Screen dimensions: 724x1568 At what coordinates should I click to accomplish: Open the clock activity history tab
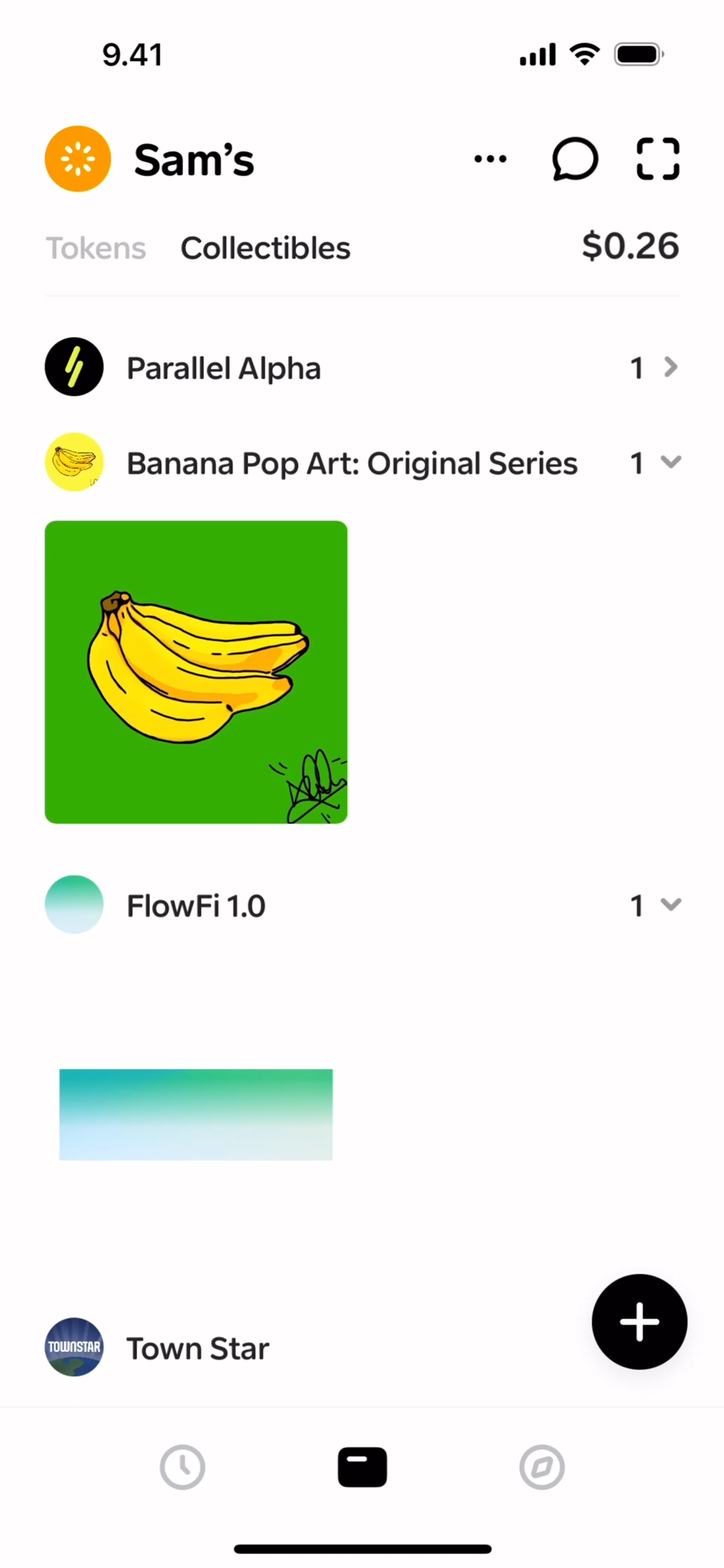(x=182, y=1467)
